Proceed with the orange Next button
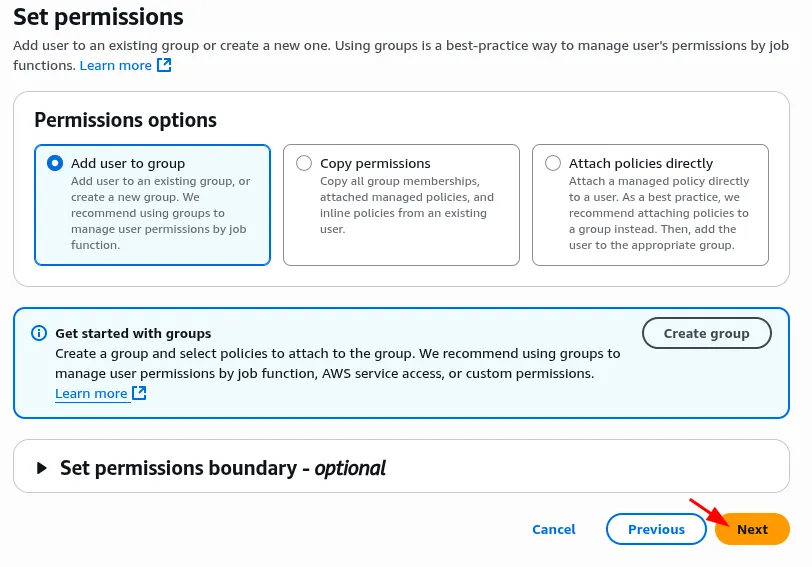Screen dimensions: 812x567 pos(752,529)
